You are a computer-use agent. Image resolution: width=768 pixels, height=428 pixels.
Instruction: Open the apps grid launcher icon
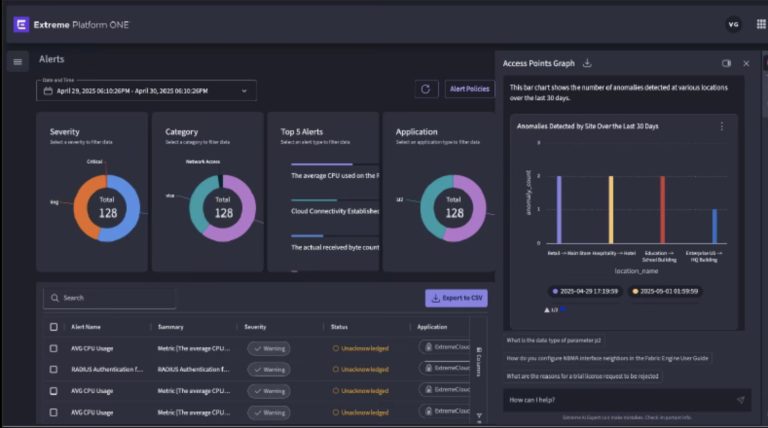tap(761, 24)
